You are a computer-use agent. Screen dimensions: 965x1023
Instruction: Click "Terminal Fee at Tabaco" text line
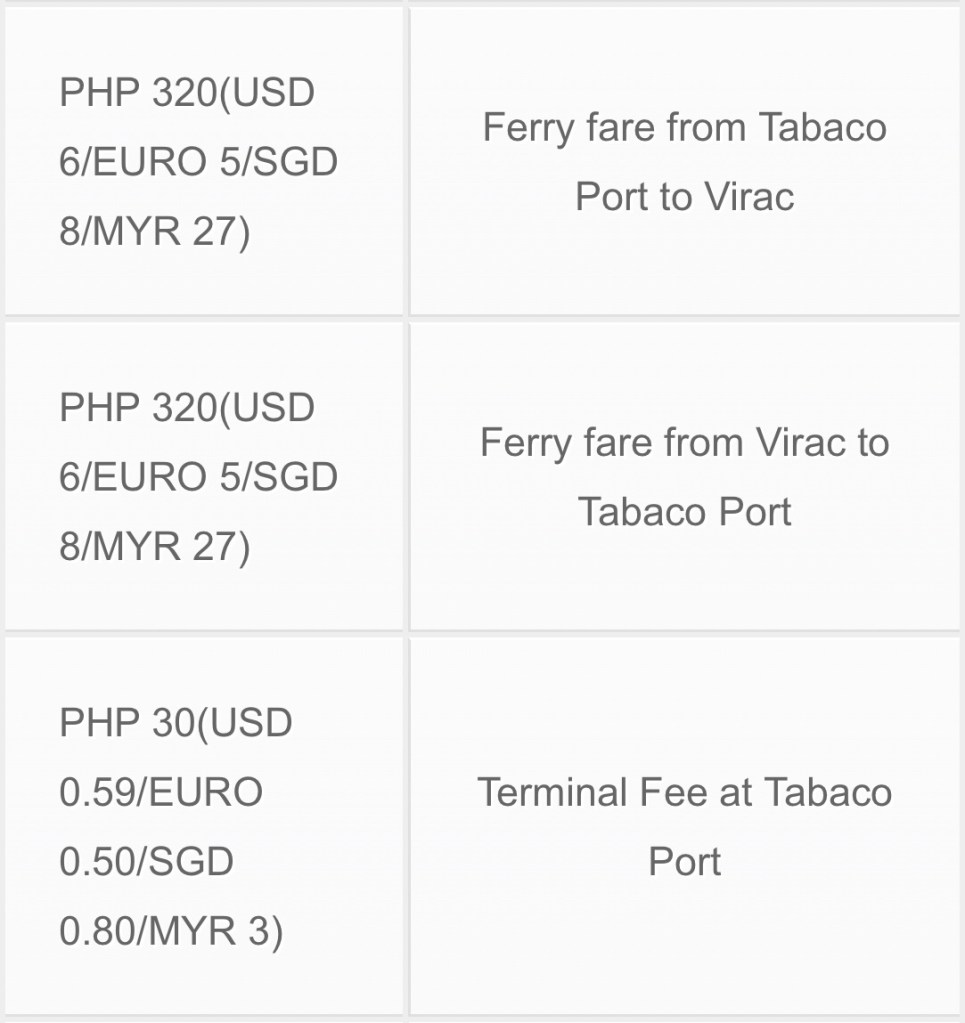point(684,792)
